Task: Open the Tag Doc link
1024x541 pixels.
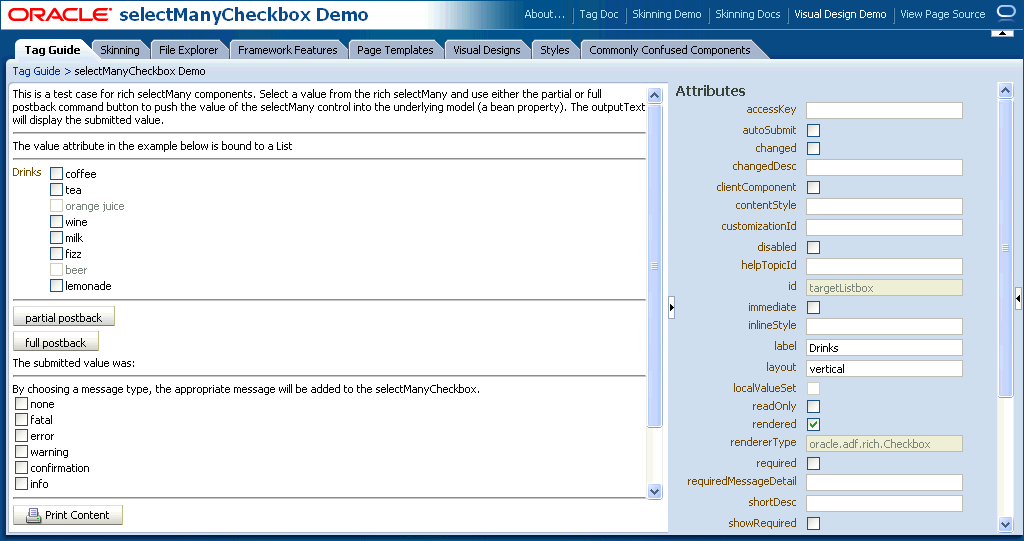Action: tap(599, 14)
